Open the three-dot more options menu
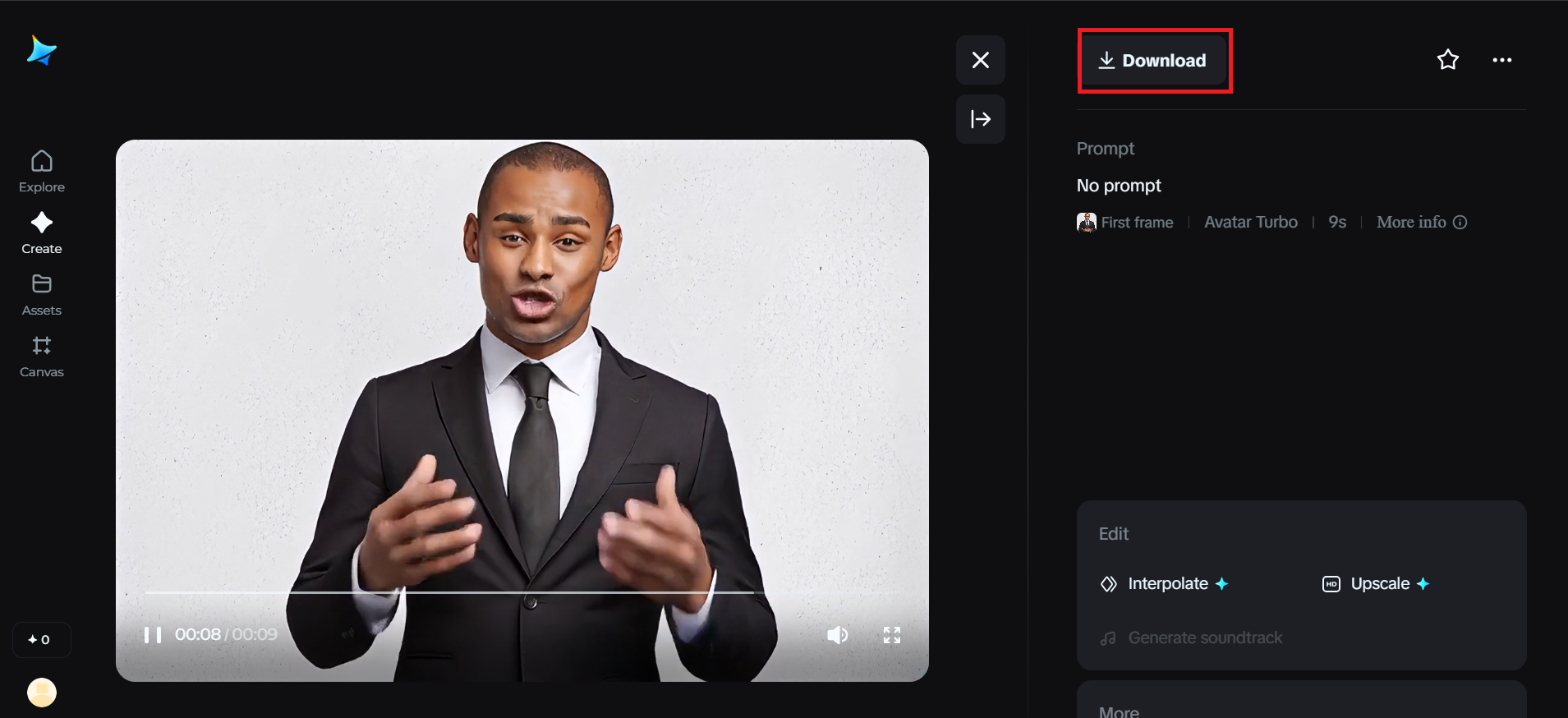The width and height of the screenshot is (1568, 718). tap(1501, 60)
